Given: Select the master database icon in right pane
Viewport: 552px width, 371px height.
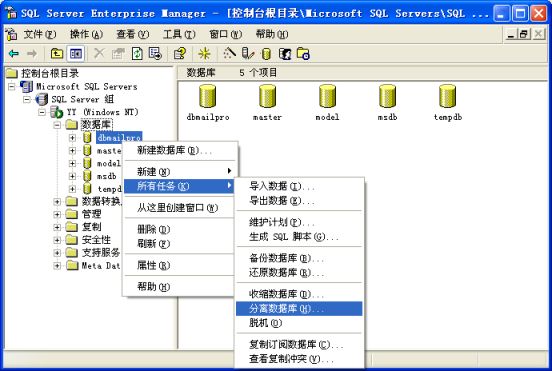Looking at the screenshot, I should point(268,96).
